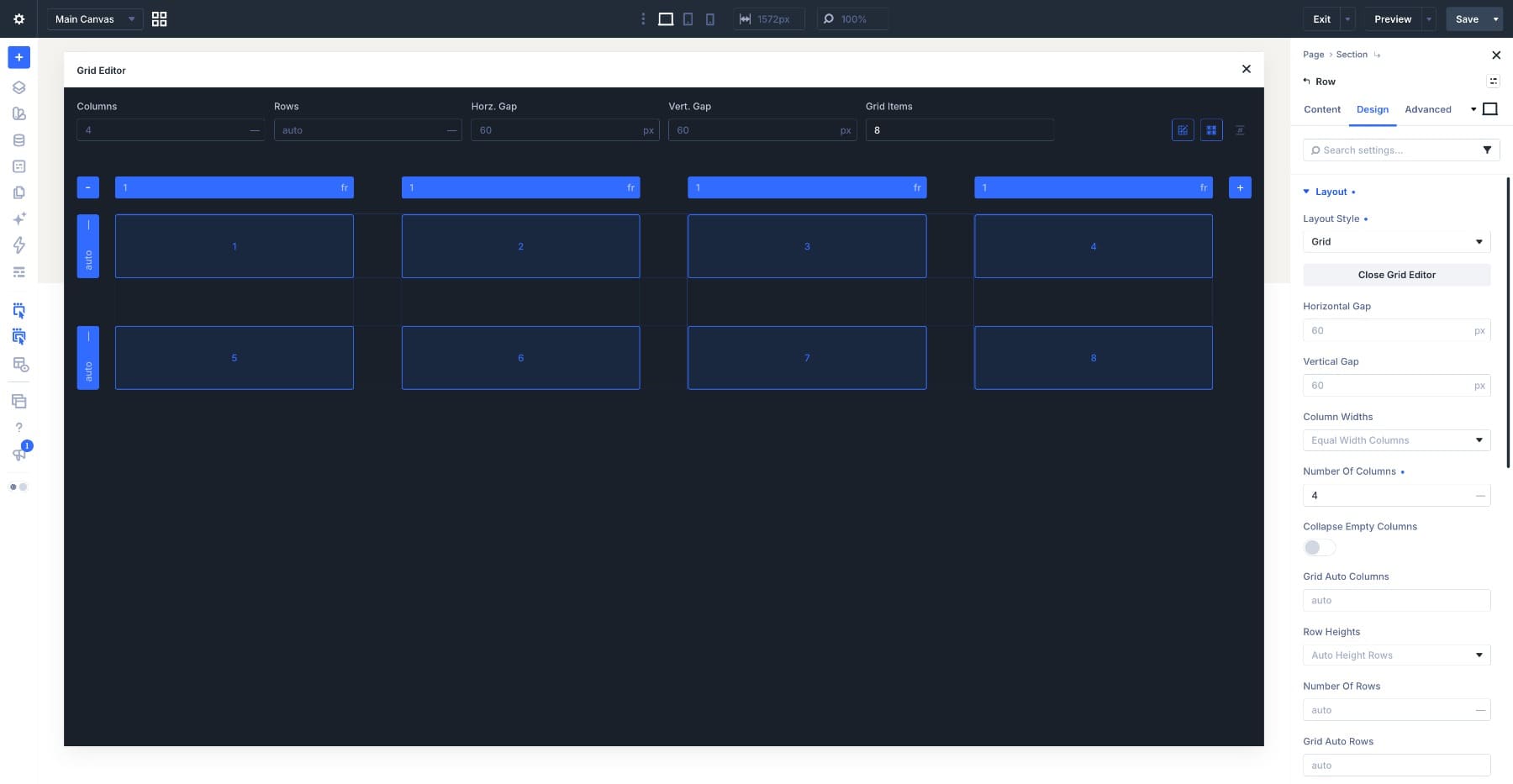Expand the Exit button arrow

coord(1347,18)
